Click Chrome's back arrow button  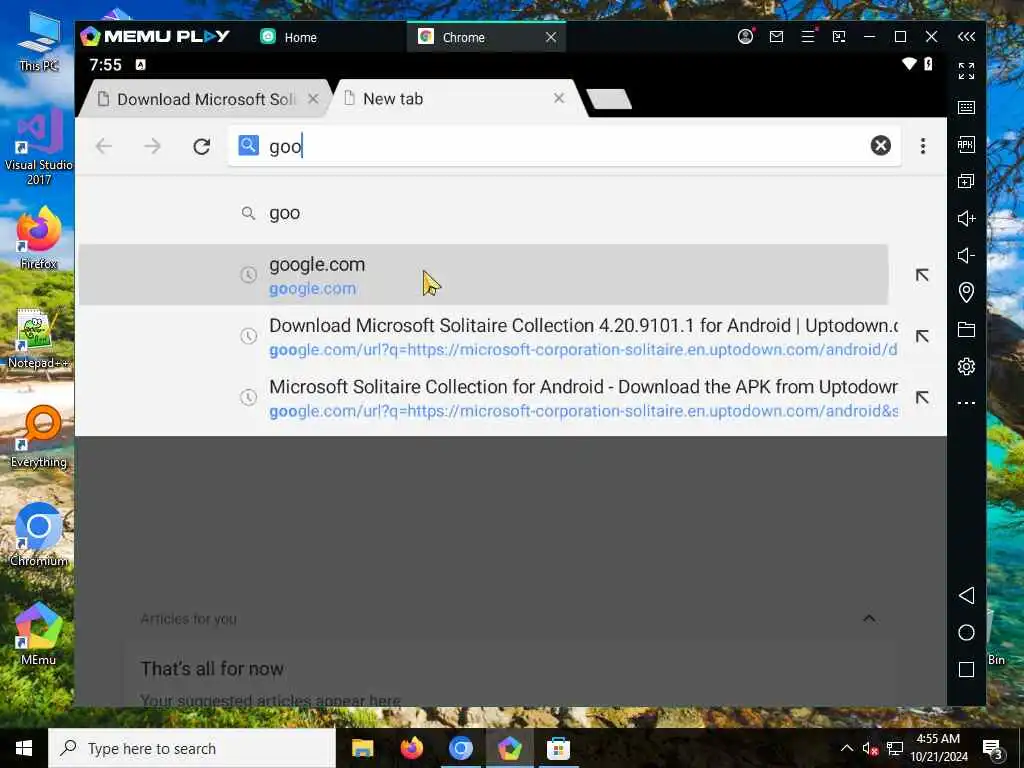tap(104, 146)
